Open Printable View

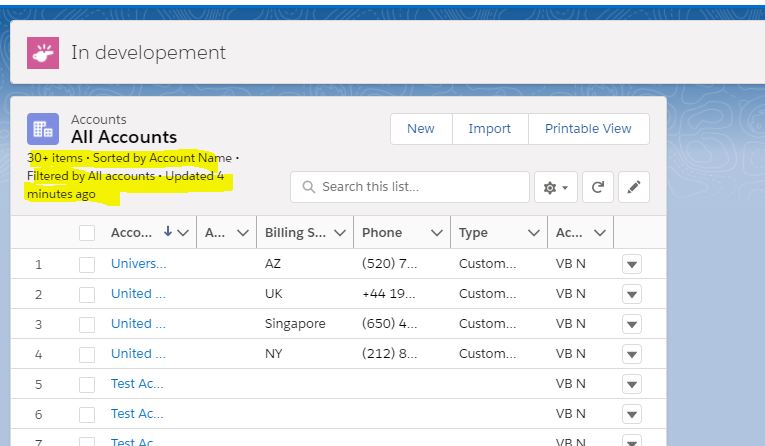[588, 128]
